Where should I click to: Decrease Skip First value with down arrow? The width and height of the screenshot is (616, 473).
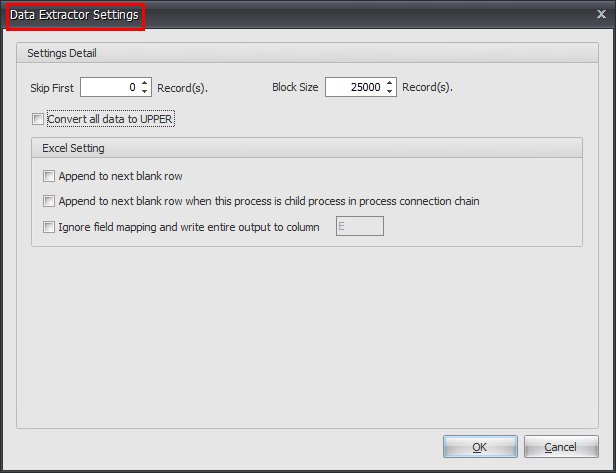[145, 93]
